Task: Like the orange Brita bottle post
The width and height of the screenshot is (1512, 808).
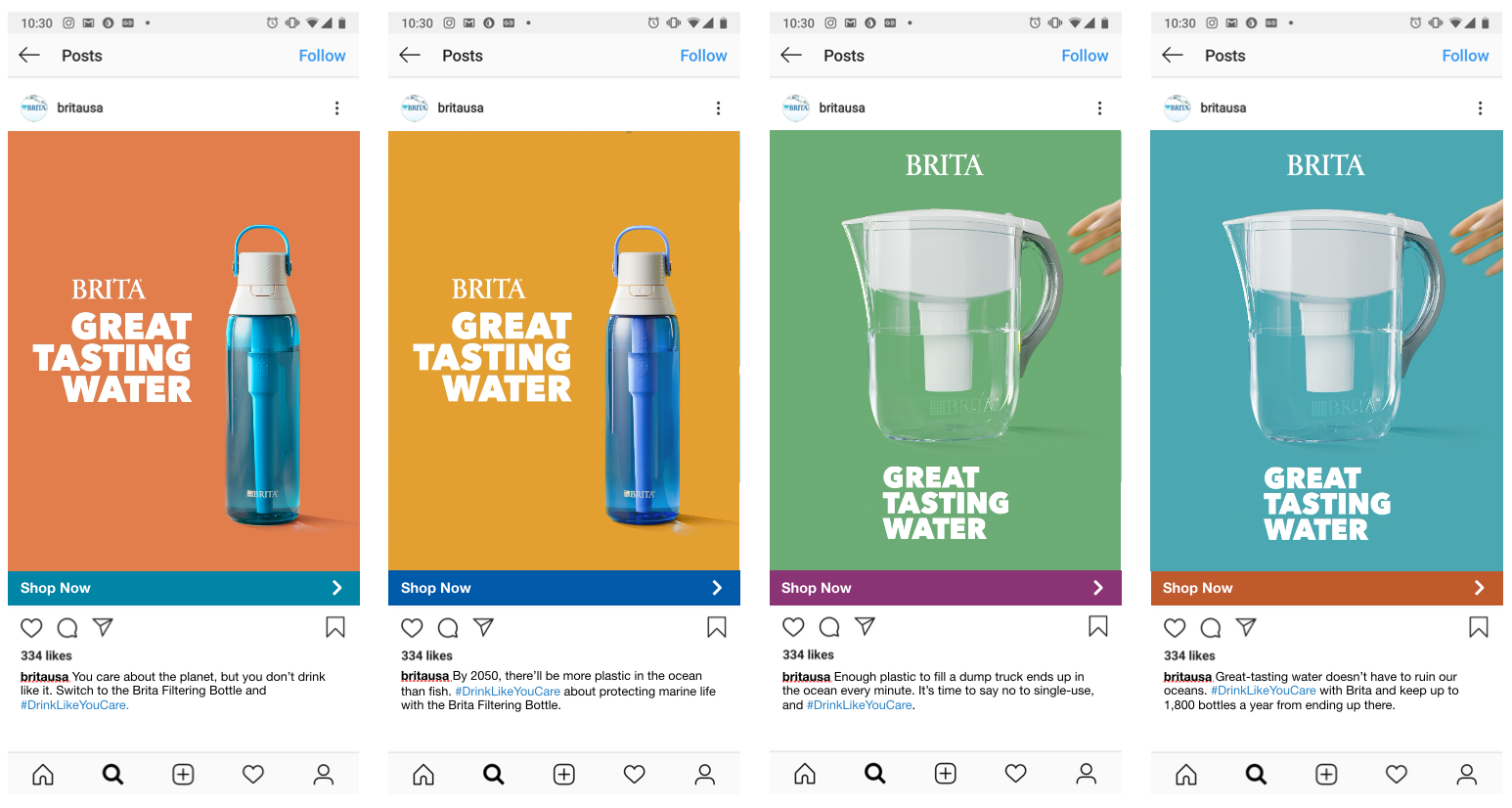Action: [x=31, y=628]
